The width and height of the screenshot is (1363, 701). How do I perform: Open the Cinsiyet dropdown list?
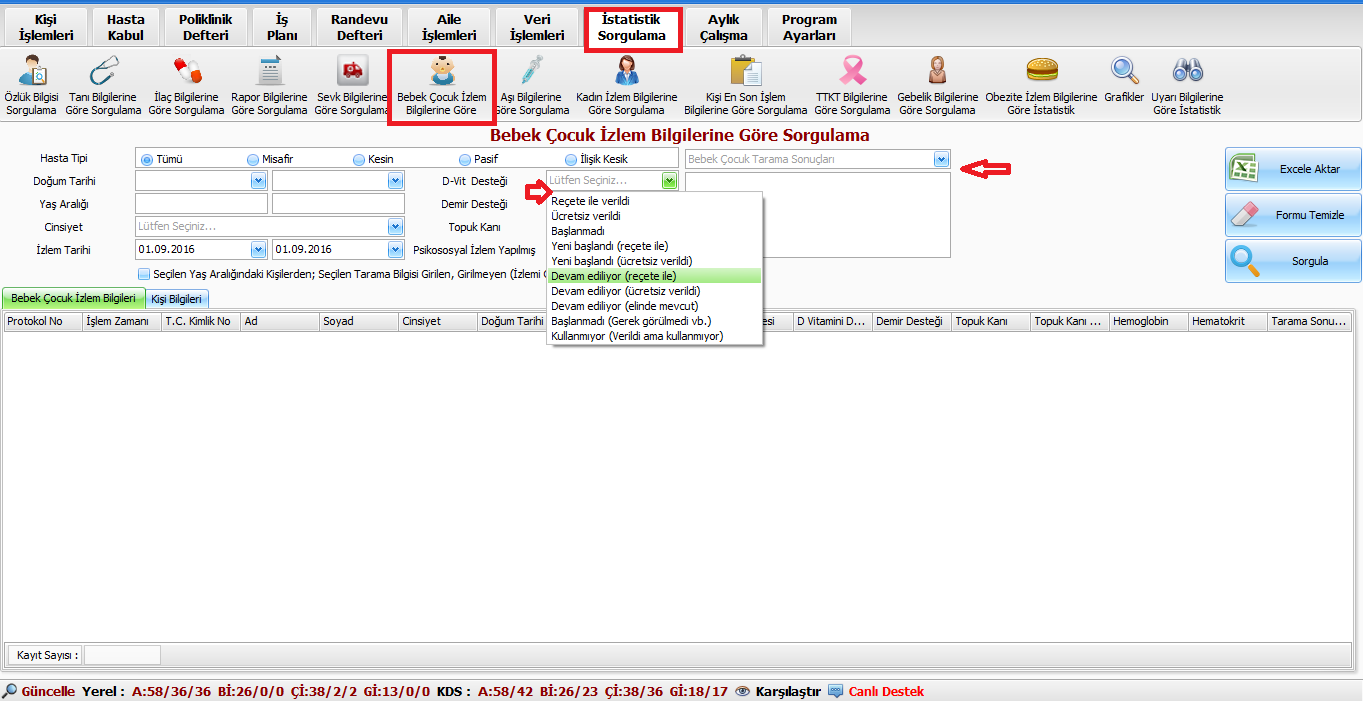pos(396,227)
